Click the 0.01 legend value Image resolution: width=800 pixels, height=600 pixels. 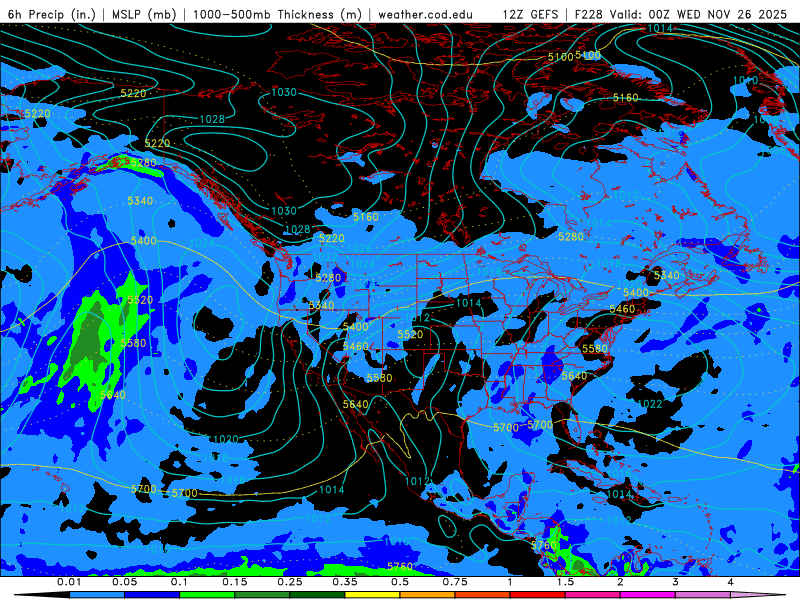point(69,582)
